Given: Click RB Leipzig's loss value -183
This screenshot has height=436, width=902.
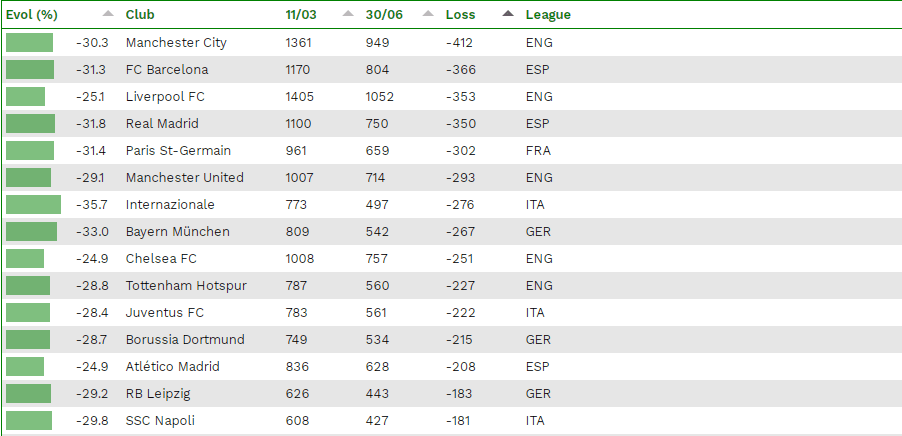Looking at the screenshot, I should tap(459, 394).
